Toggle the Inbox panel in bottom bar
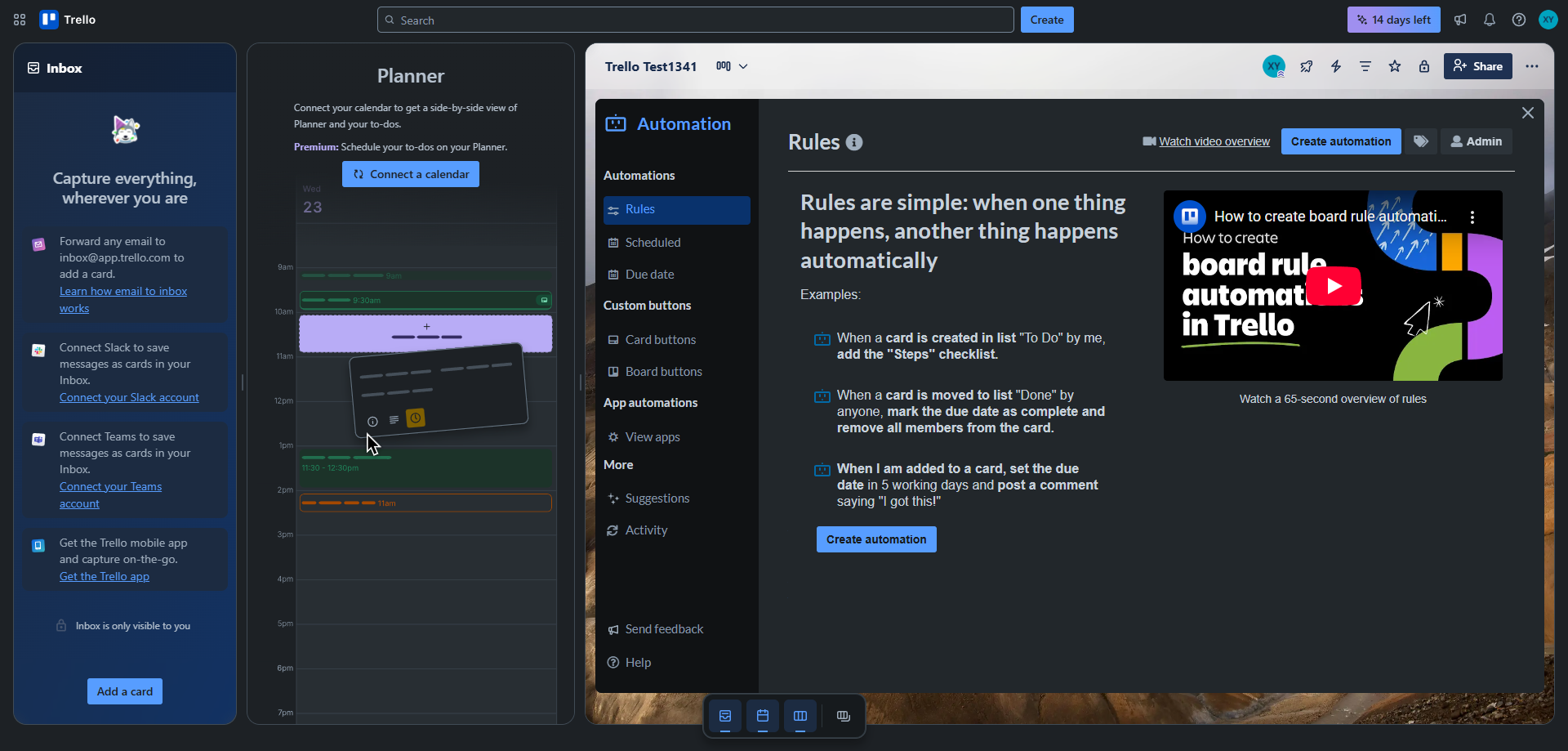The image size is (1568, 751). tap(725, 717)
